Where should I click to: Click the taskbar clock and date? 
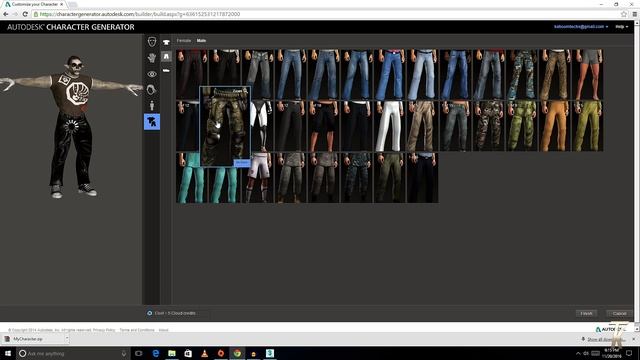coord(611,353)
